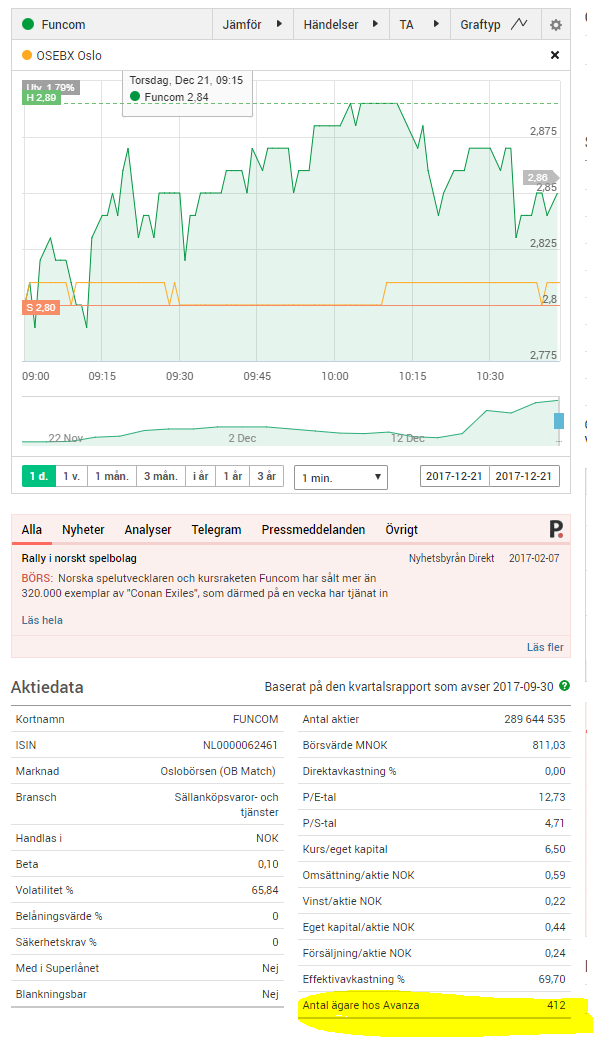Switch to the Alla news tab
This screenshot has height=1038, width=593.
[x=32, y=530]
